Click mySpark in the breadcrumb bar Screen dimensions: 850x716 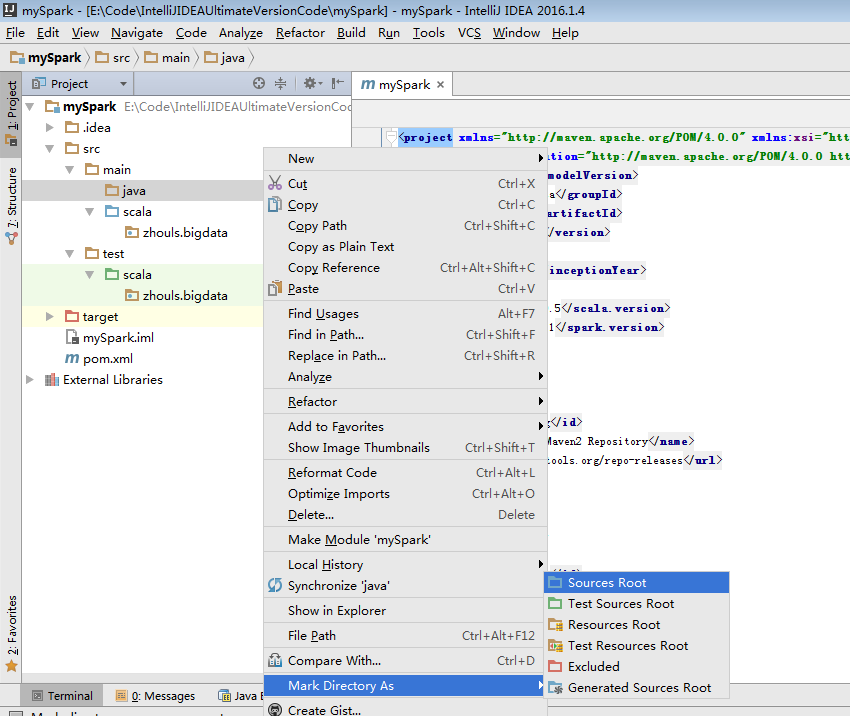tap(47, 57)
